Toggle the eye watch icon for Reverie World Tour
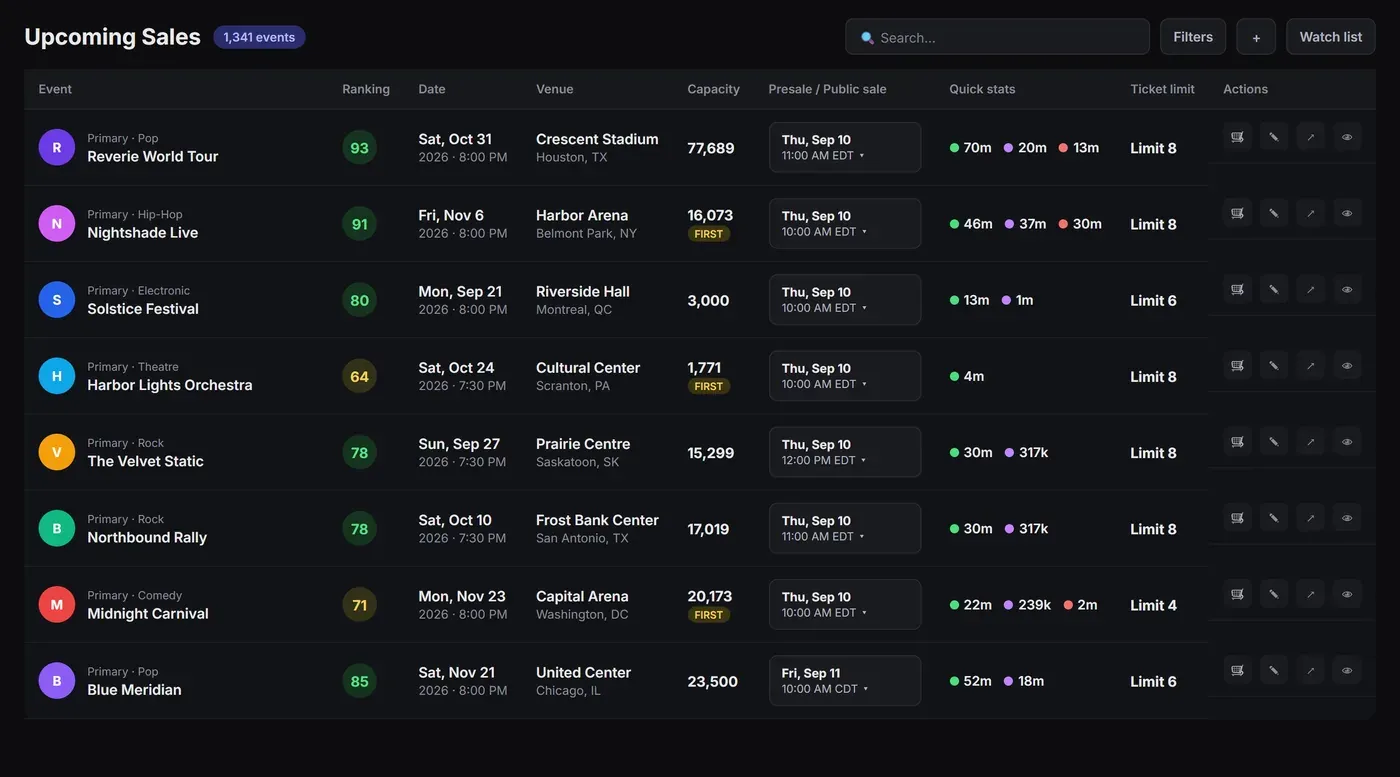The height and width of the screenshot is (777, 1400). (x=1347, y=137)
